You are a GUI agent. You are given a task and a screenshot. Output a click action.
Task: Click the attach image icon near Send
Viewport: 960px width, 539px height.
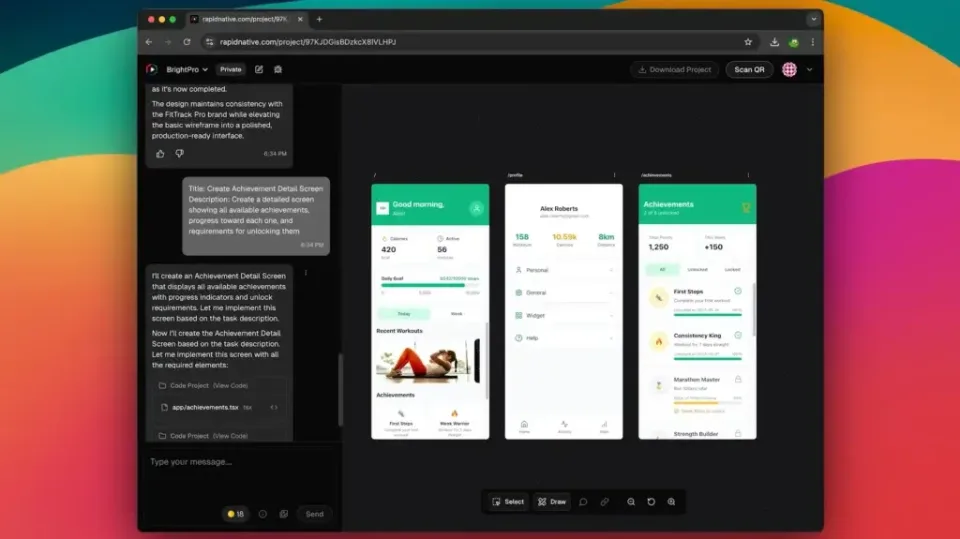tap(283, 514)
